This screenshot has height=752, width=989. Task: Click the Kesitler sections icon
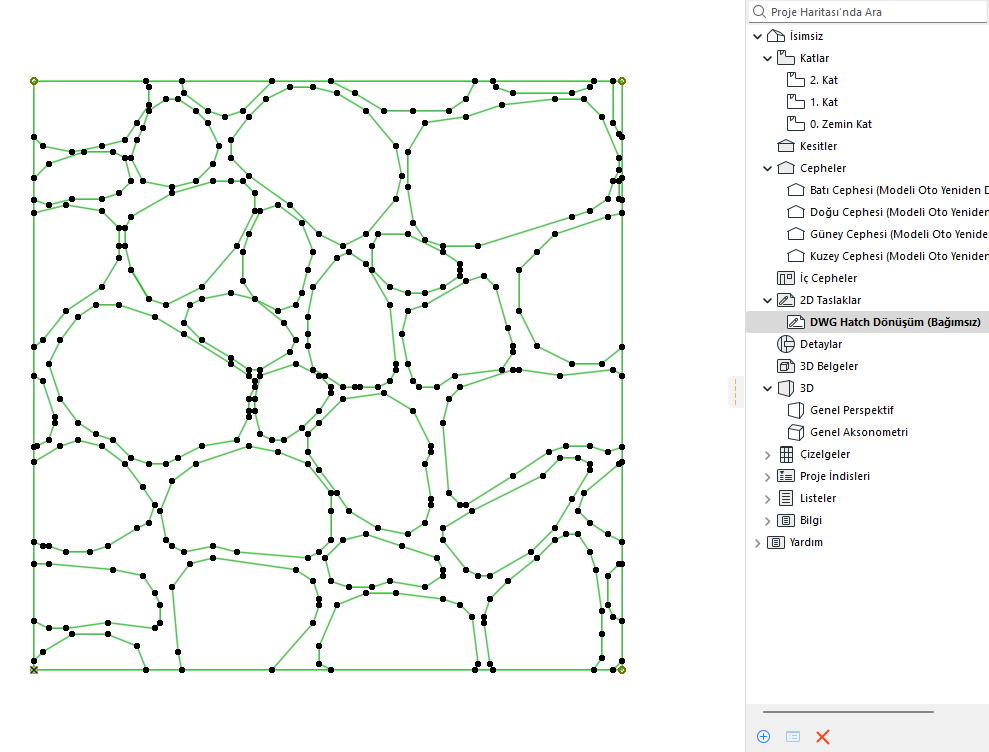(x=785, y=146)
